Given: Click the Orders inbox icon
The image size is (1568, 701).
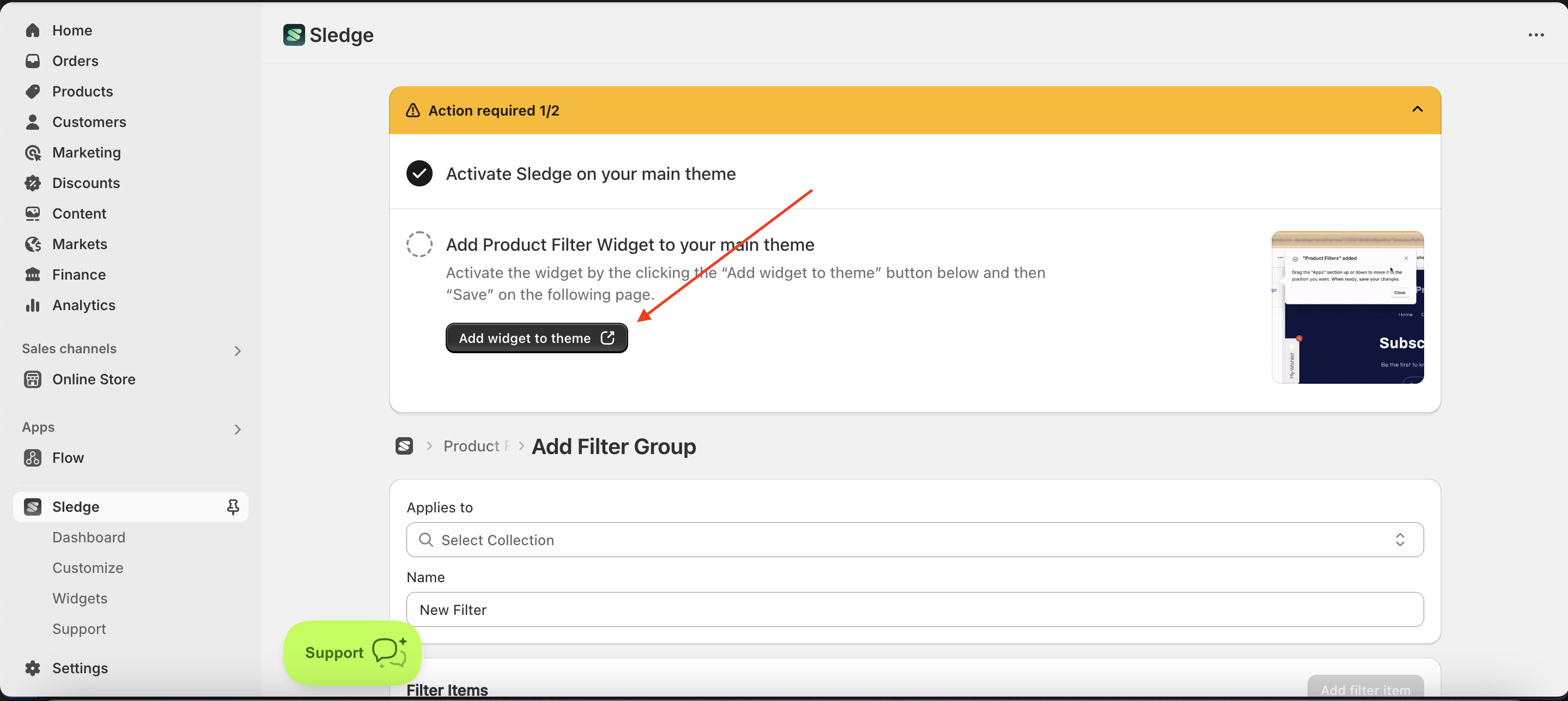Looking at the screenshot, I should (x=33, y=61).
